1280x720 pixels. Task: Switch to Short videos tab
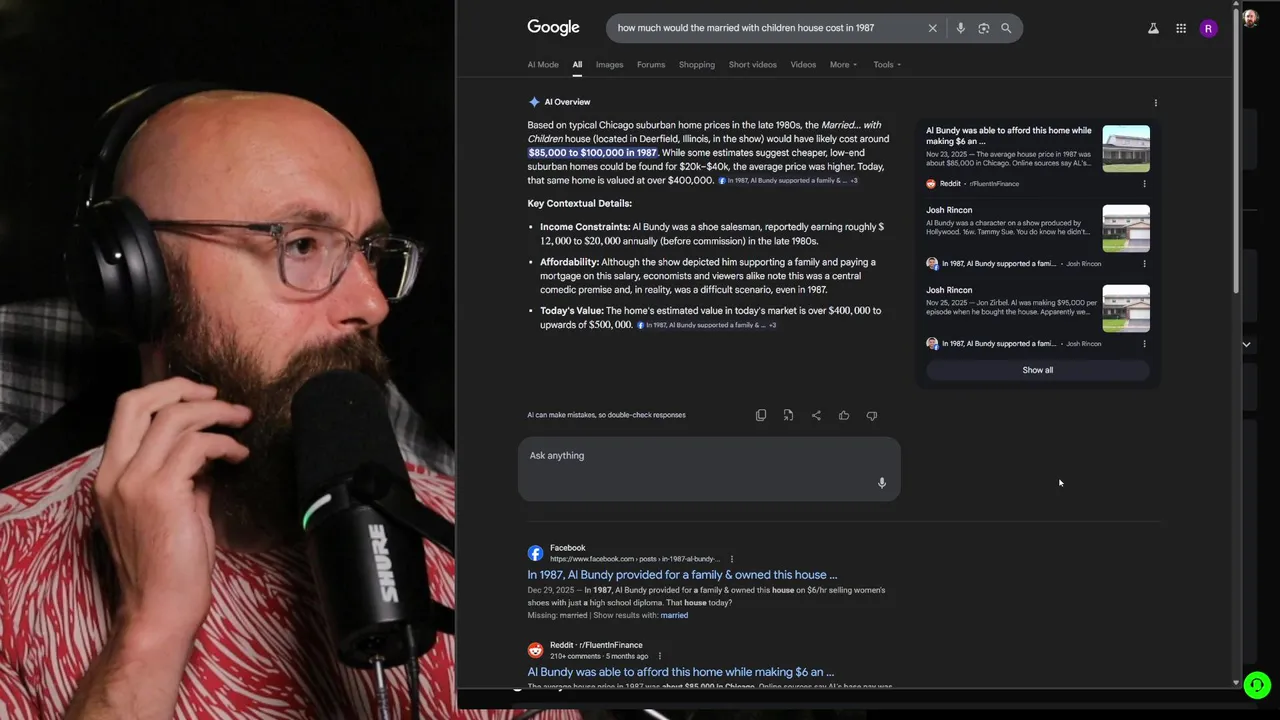[753, 65]
